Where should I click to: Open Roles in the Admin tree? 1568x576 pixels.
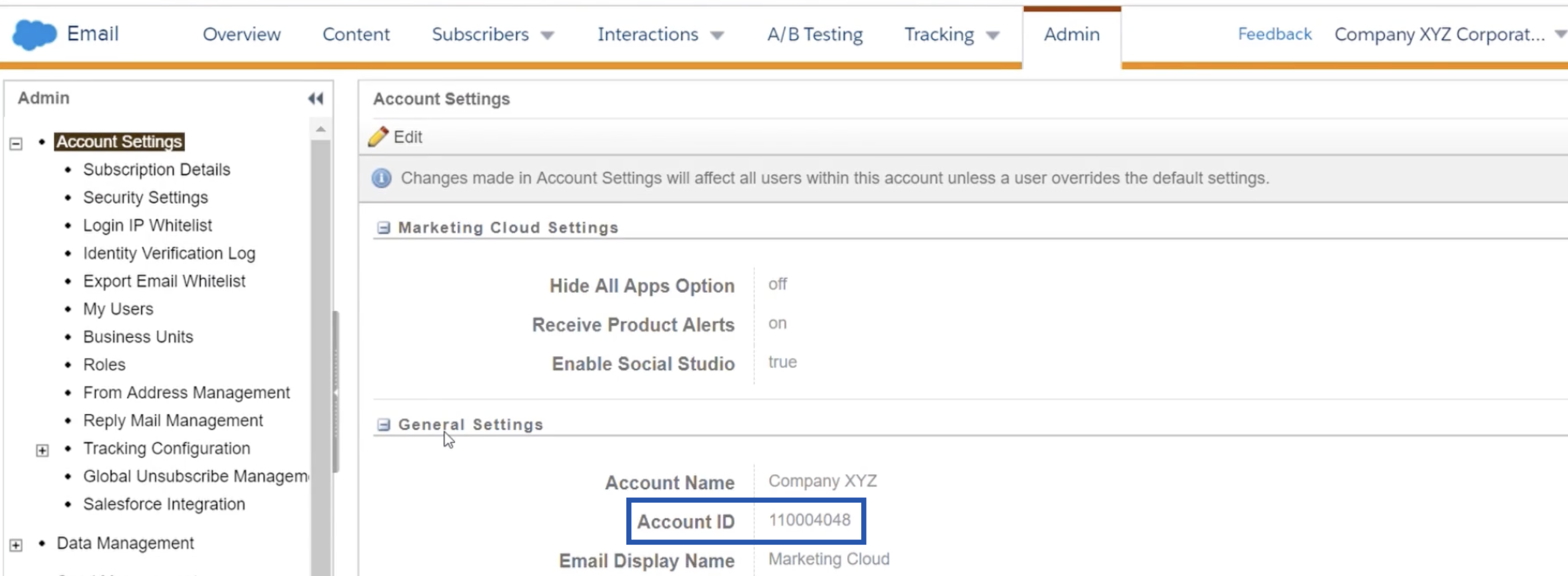(x=104, y=365)
